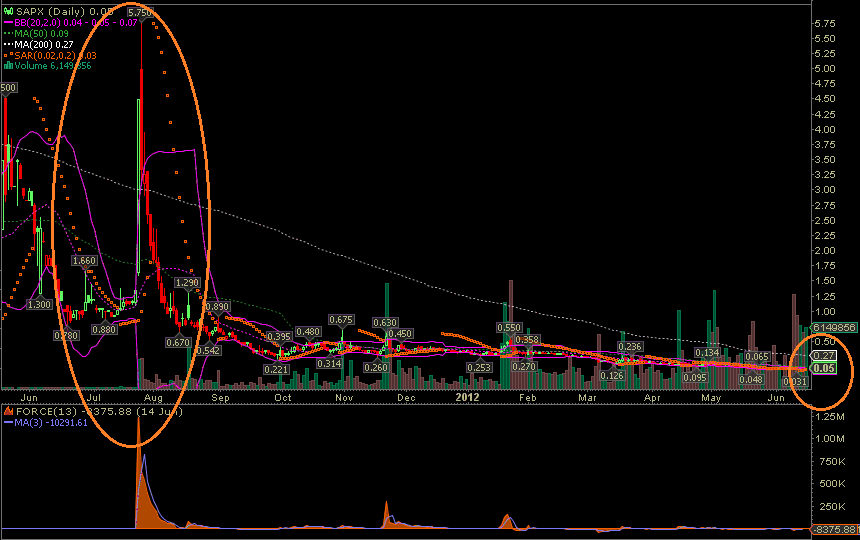Click the Feb label on time axis
860x540 pixels.
point(528,397)
